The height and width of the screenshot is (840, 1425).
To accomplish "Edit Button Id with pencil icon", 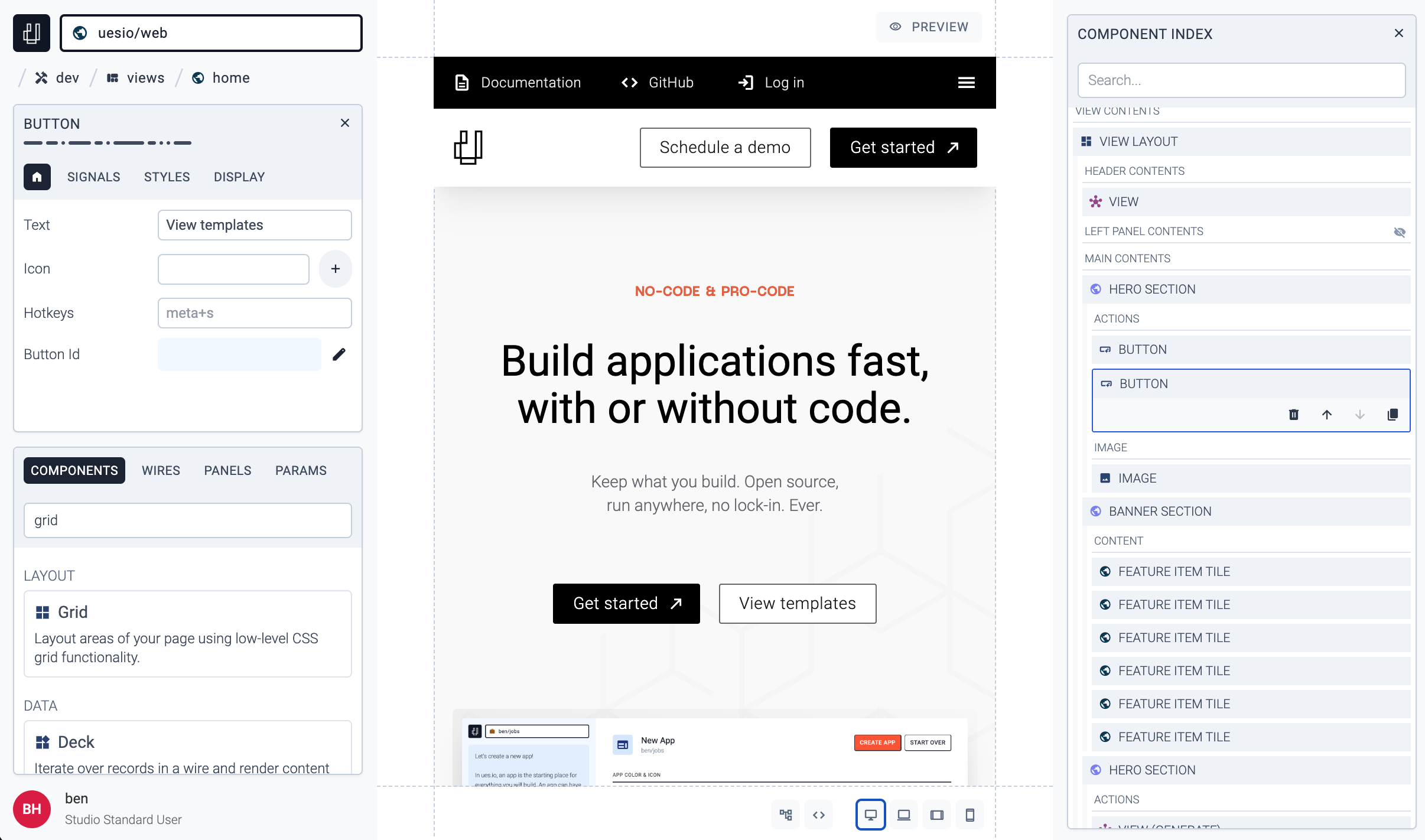I will [339, 354].
